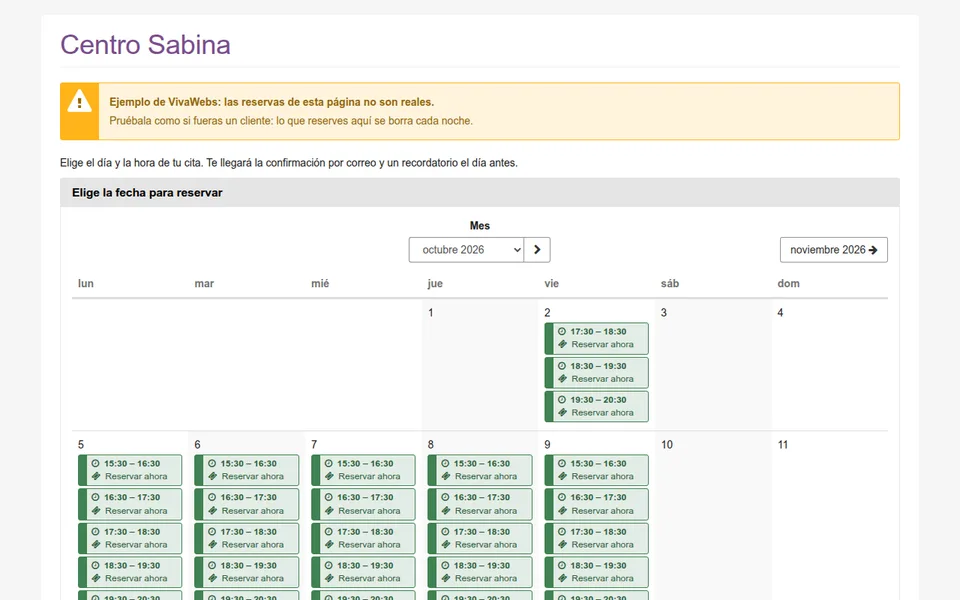Screen dimensions: 960x600
Task: Click the 'mar' weekday column header
Action: [x=204, y=283]
